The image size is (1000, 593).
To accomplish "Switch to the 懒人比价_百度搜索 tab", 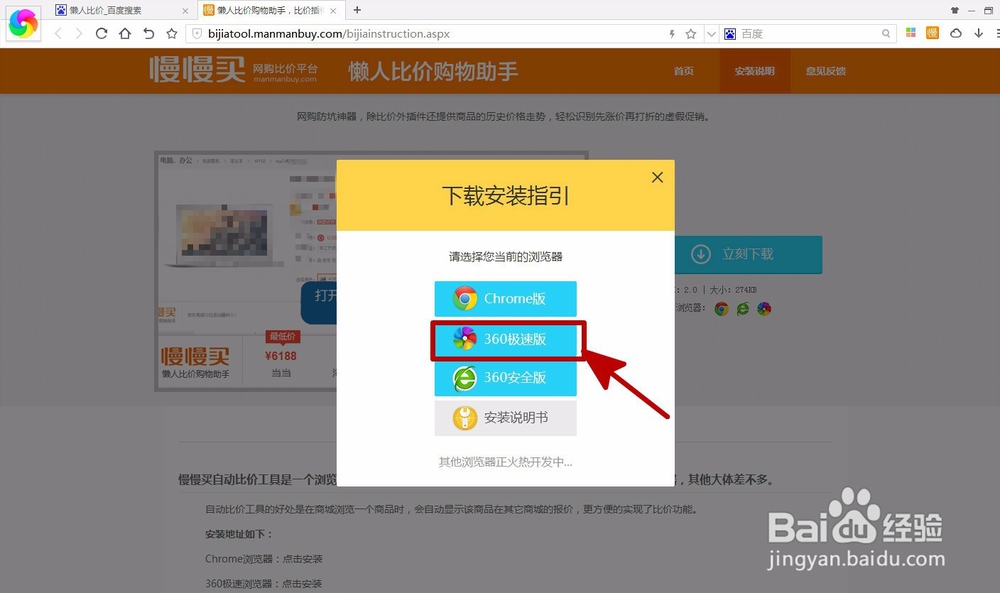I will click(121, 10).
